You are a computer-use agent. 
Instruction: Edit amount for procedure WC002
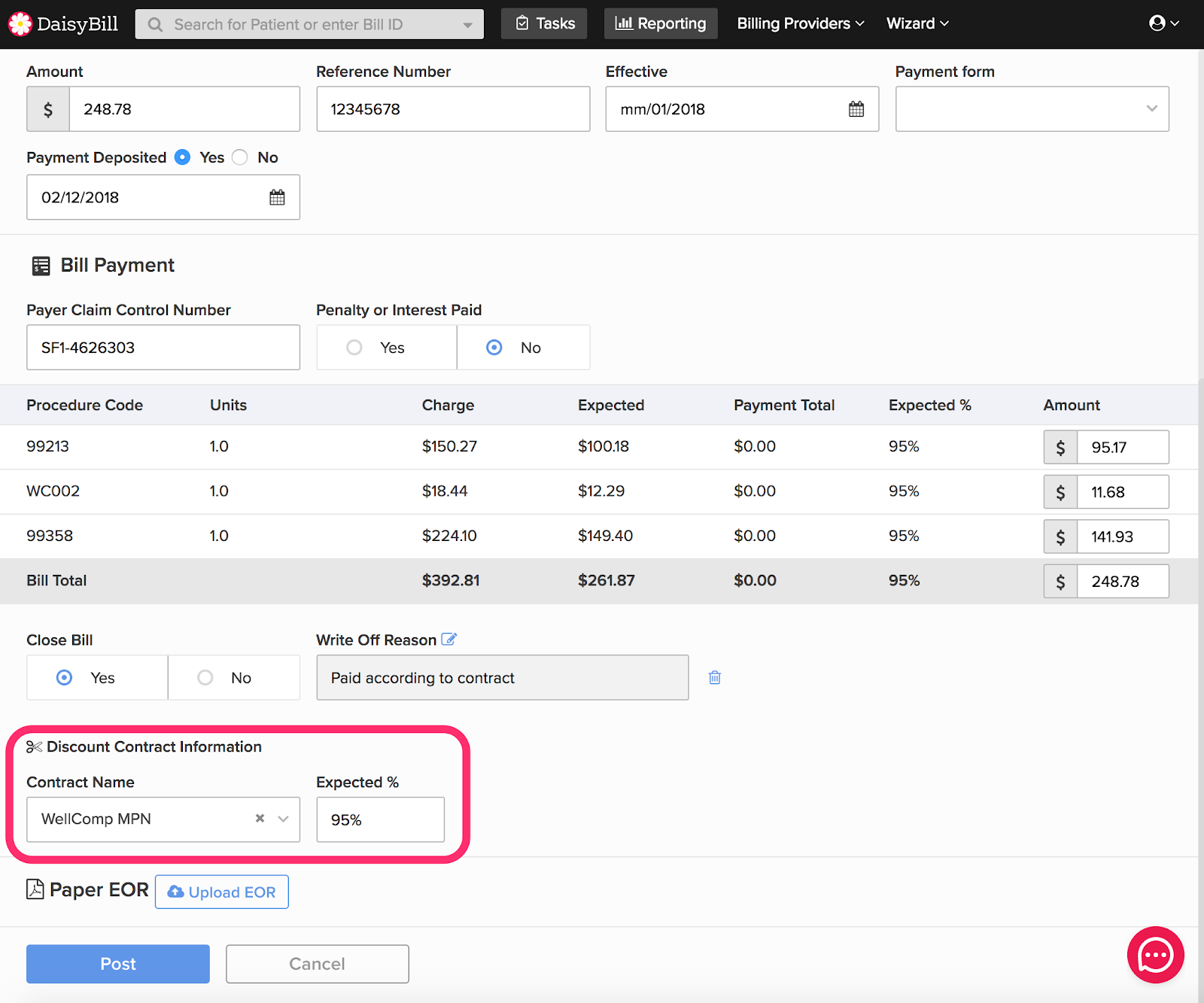(1123, 492)
